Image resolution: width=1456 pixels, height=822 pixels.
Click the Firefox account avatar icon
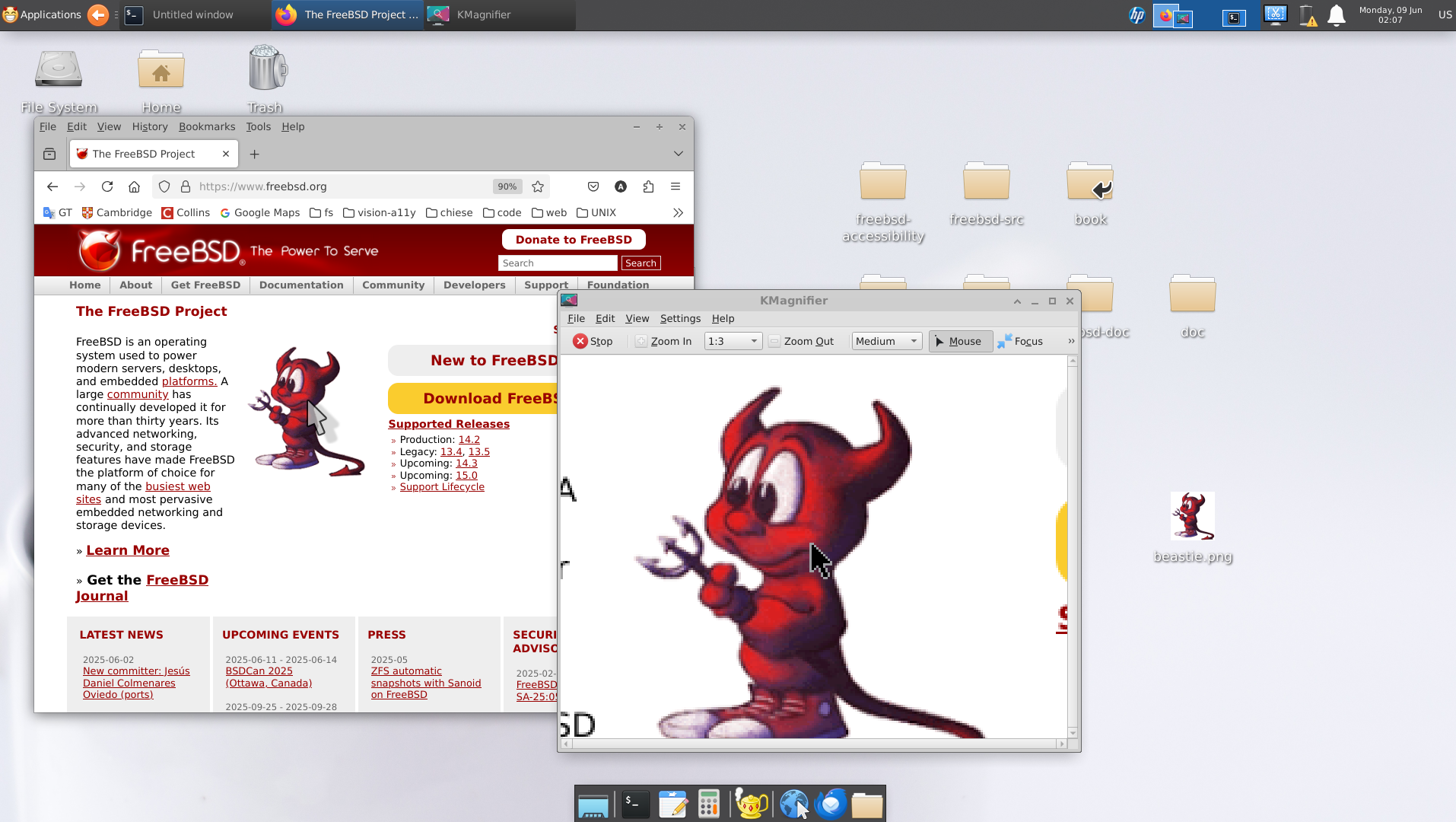click(621, 186)
